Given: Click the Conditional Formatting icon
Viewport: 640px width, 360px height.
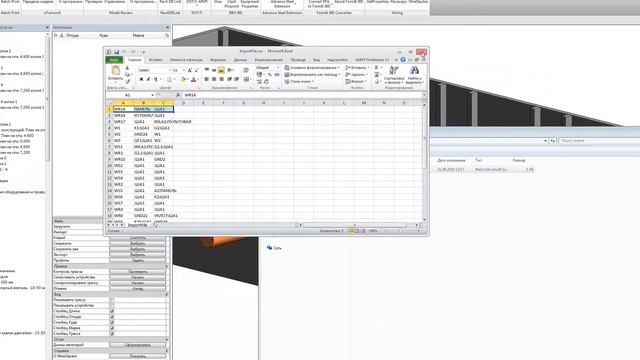Looking at the screenshot, I should (x=287, y=68).
